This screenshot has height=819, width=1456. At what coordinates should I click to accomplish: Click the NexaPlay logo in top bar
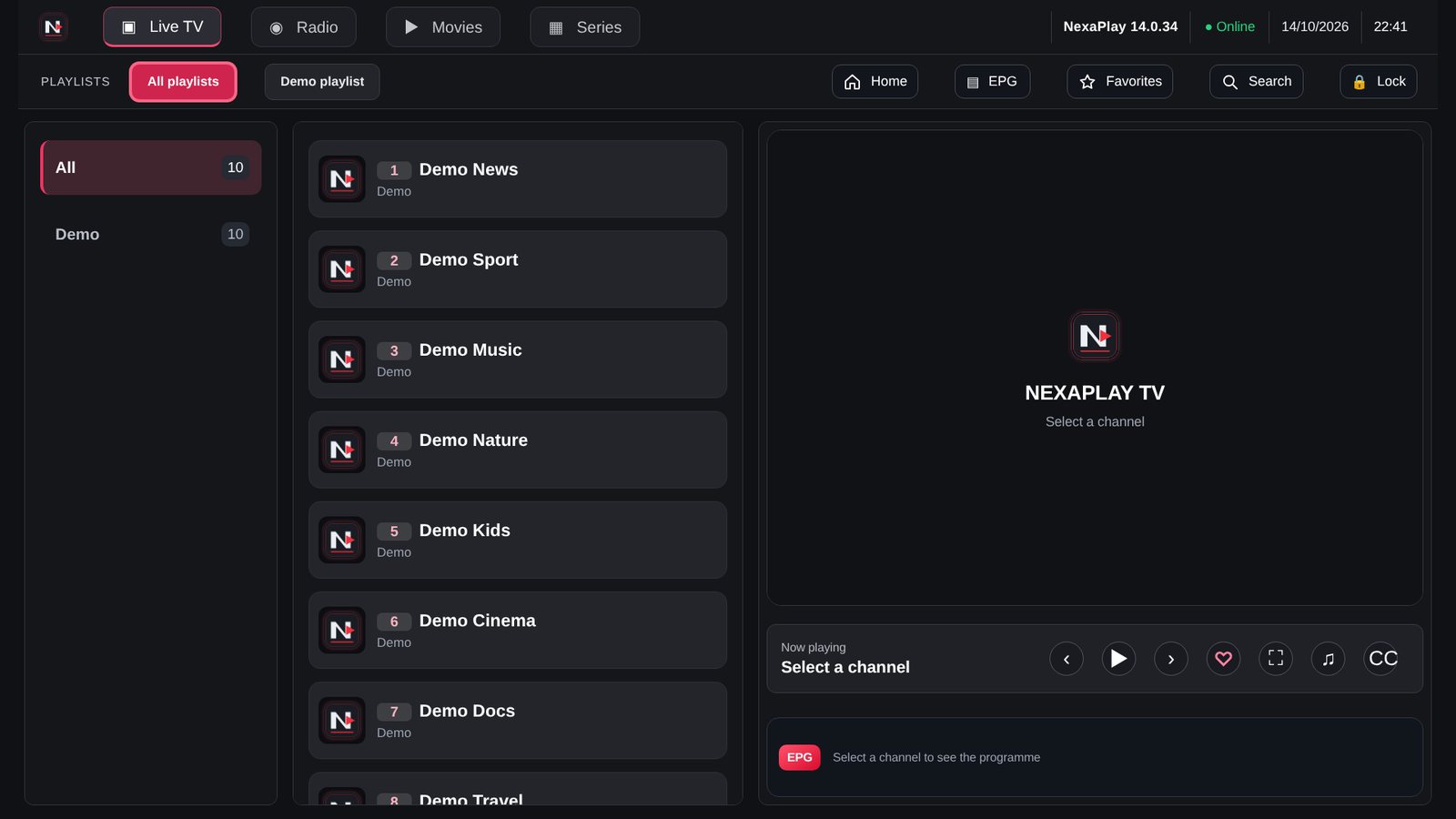(54, 27)
